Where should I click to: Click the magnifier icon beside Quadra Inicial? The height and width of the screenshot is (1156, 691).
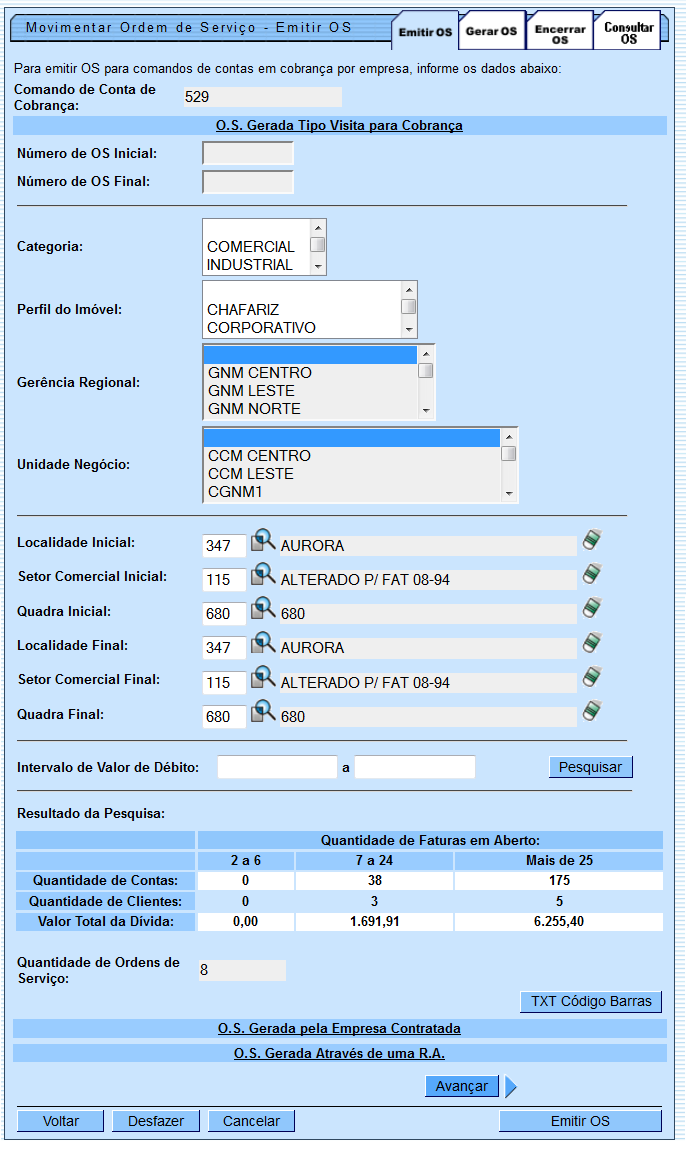262,609
